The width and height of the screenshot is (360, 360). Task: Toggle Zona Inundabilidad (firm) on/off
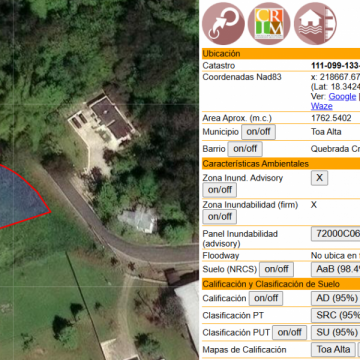[x=220, y=217]
